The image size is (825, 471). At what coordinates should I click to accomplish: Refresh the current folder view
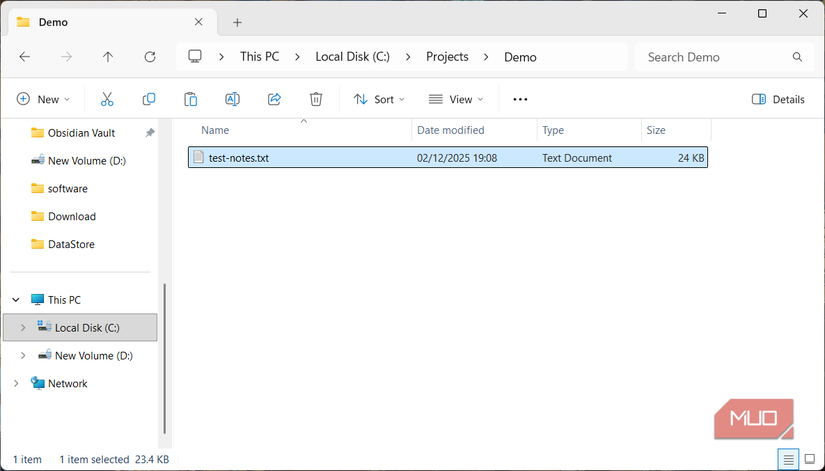tap(150, 57)
